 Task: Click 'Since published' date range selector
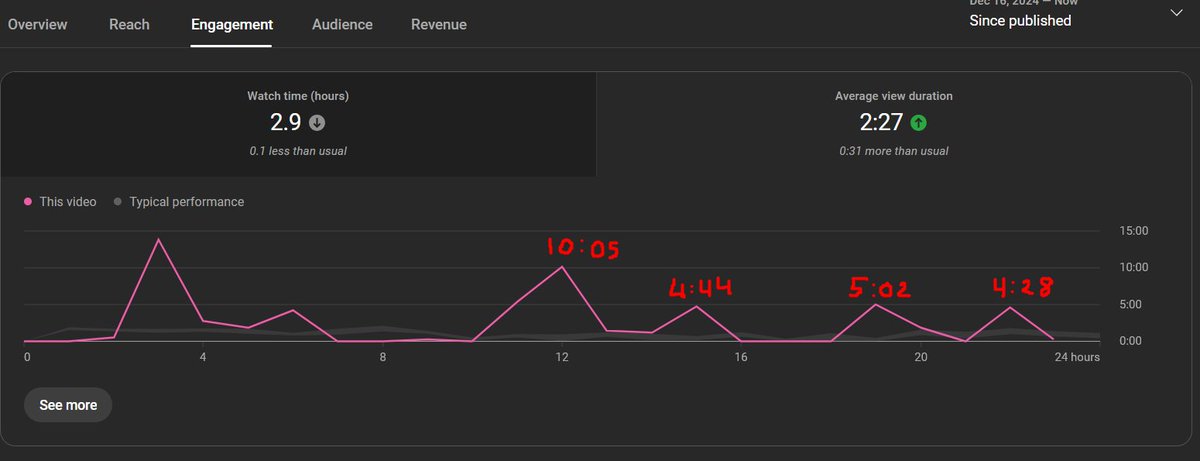point(1020,20)
